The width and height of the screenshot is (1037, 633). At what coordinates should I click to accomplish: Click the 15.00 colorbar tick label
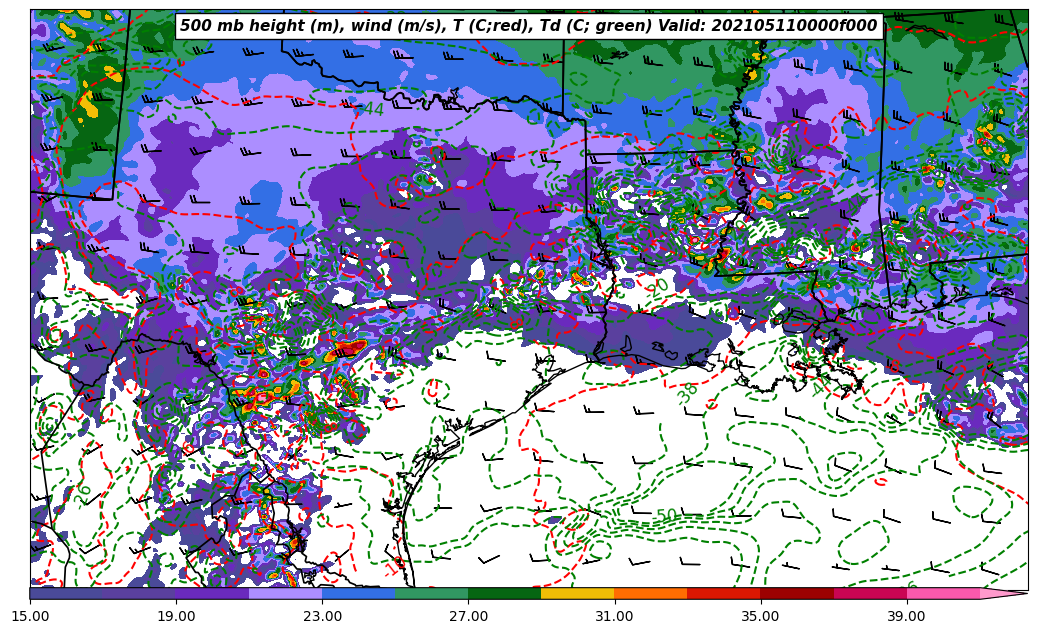click(30, 616)
